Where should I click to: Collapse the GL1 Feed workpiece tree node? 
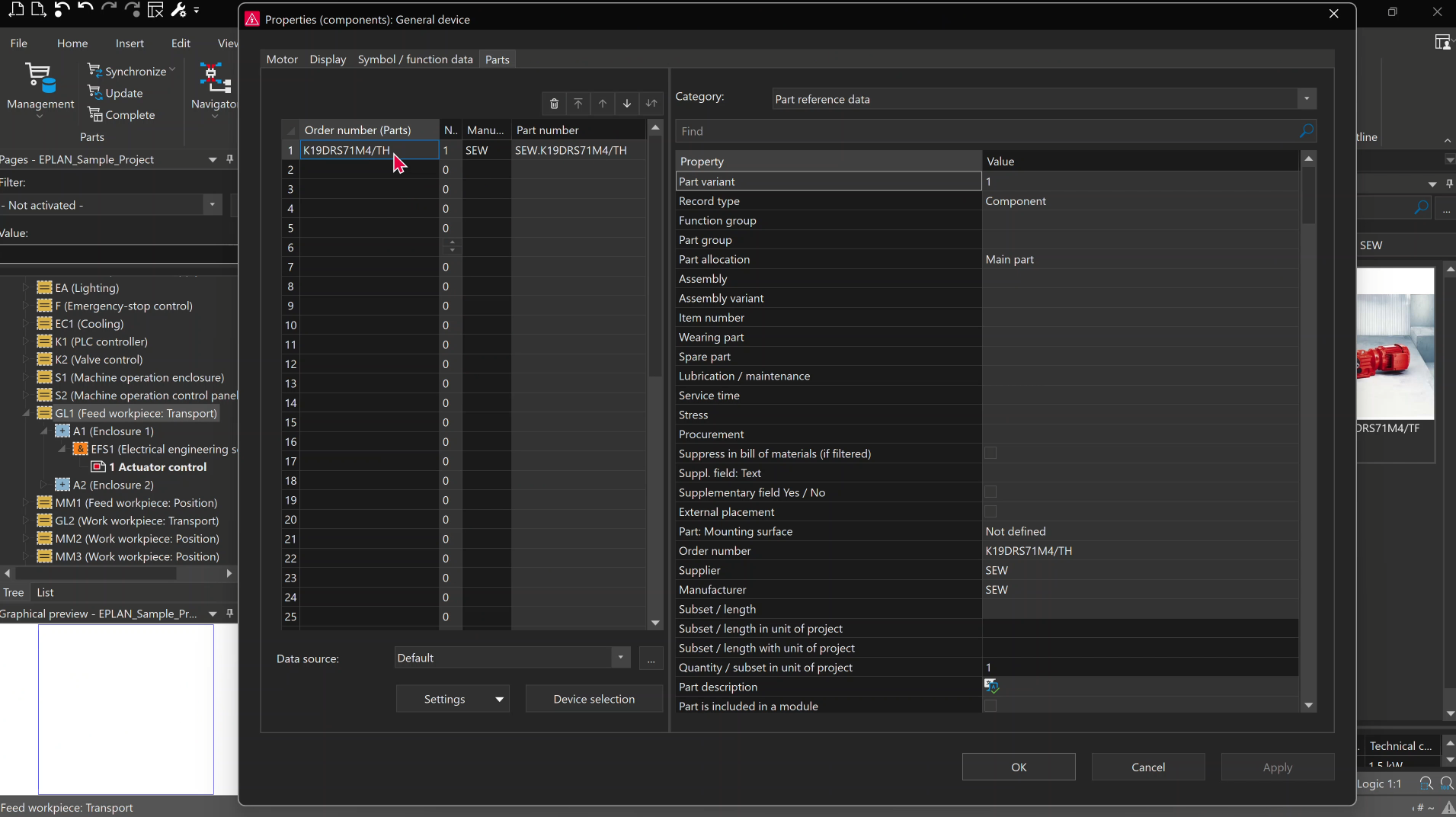tap(26, 414)
